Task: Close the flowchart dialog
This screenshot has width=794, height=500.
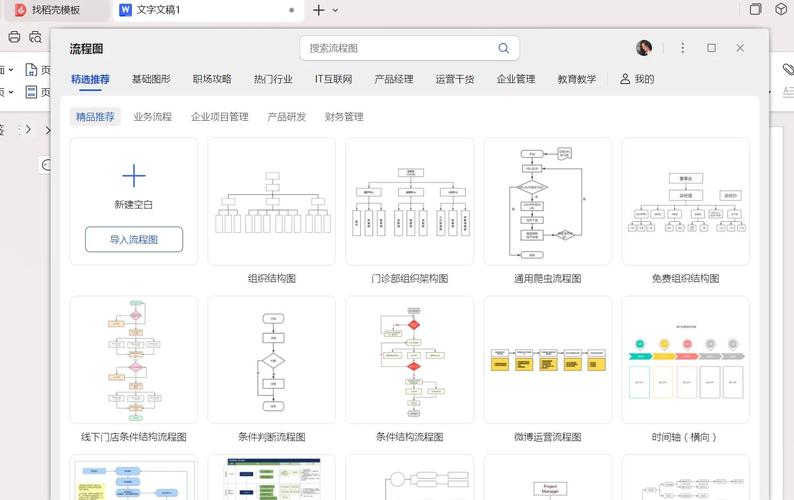Action: click(x=740, y=48)
